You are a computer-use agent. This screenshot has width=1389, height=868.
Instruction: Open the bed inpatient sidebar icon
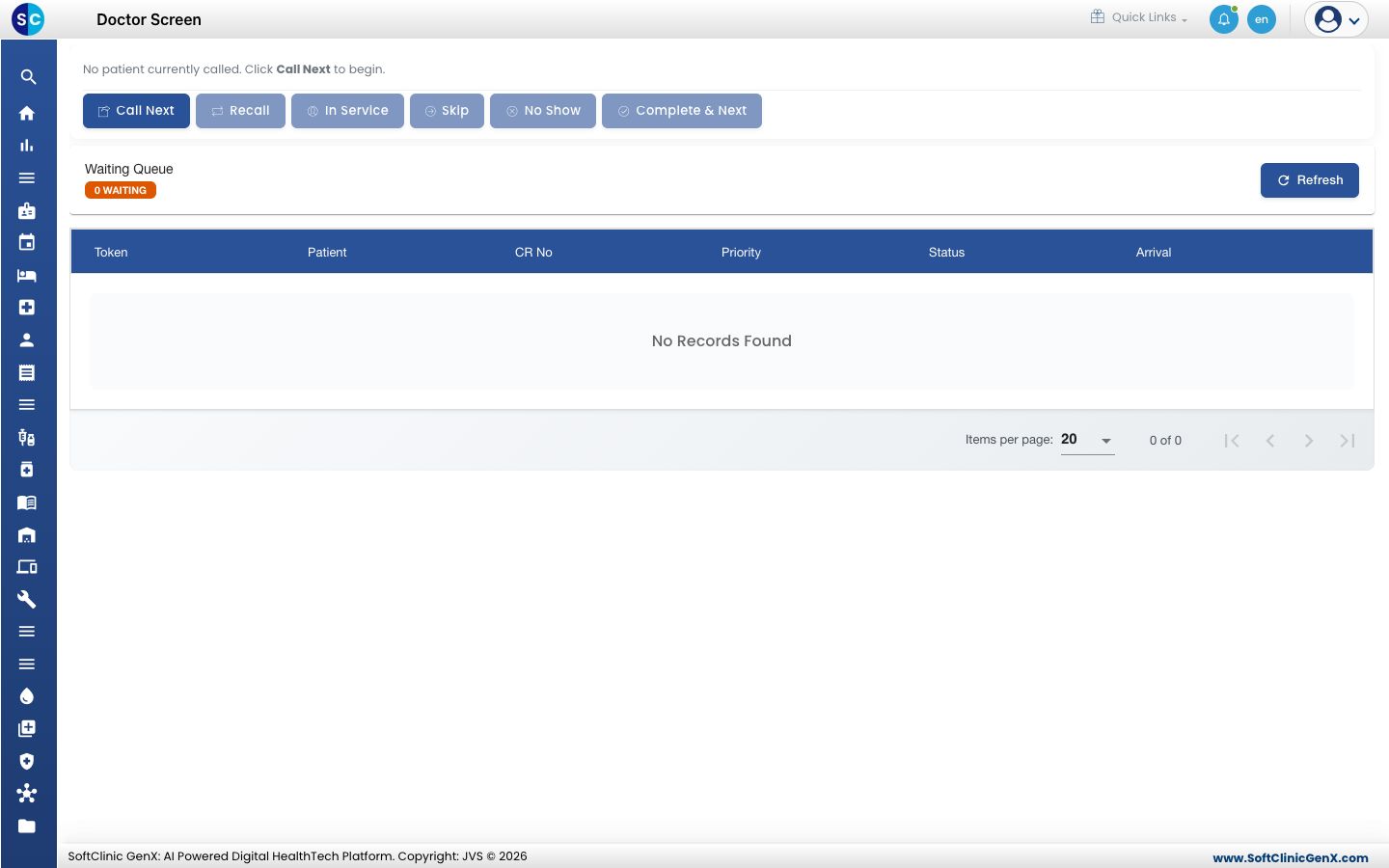pos(27,276)
